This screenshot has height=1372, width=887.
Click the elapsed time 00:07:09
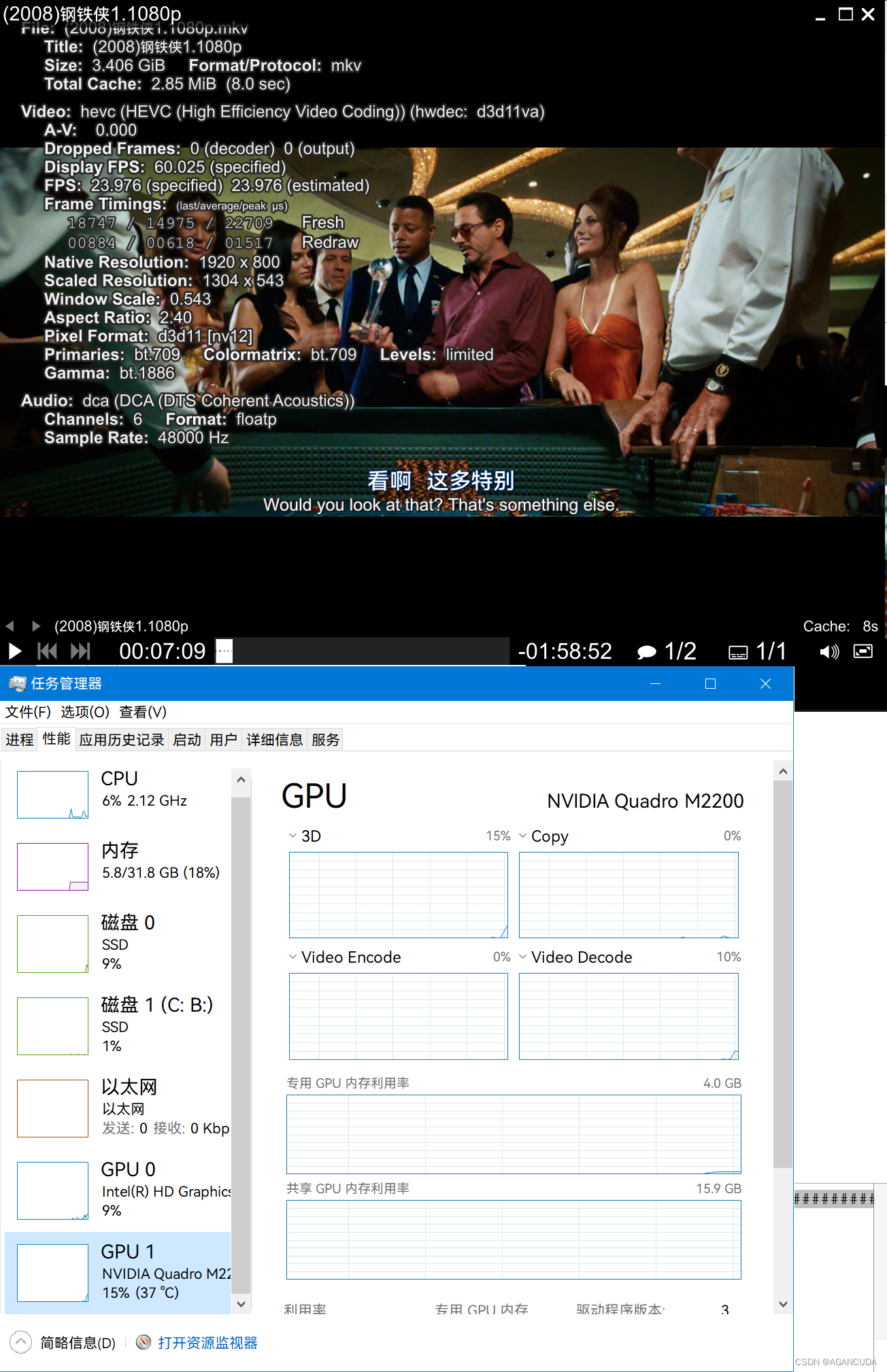[x=163, y=651]
